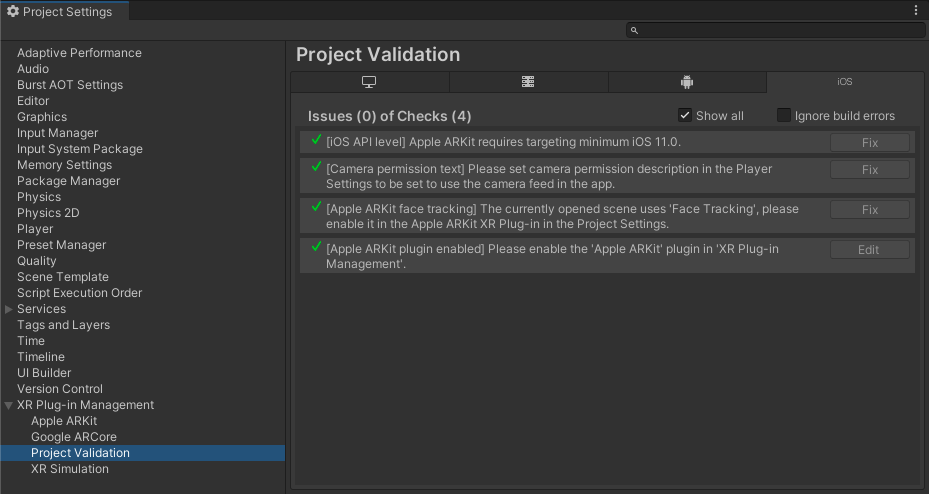929x494 pixels.
Task: Select Player in the settings list
Action: pyautogui.click(x=35, y=229)
